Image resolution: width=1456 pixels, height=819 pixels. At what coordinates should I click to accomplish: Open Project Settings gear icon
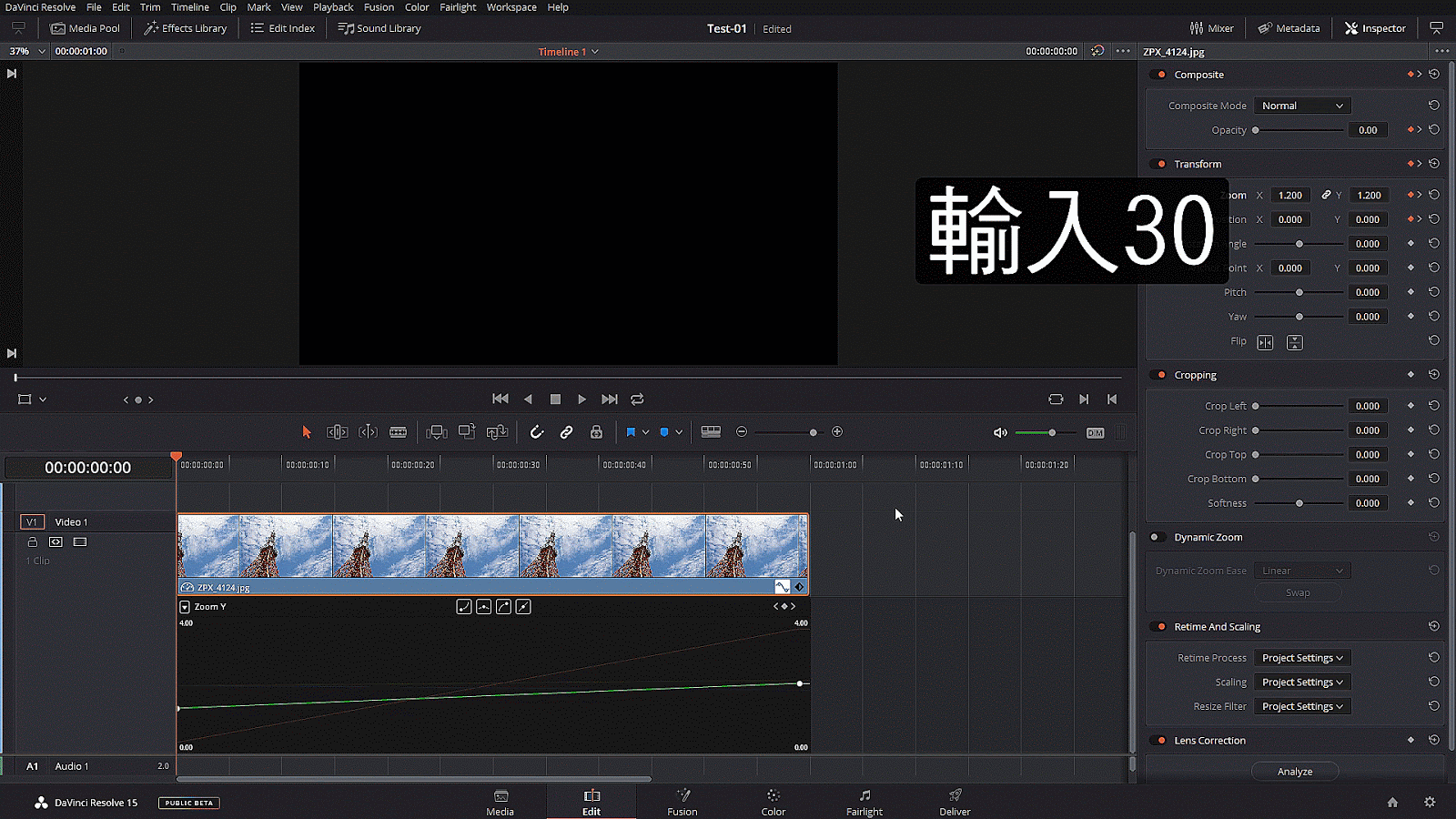1430,803
